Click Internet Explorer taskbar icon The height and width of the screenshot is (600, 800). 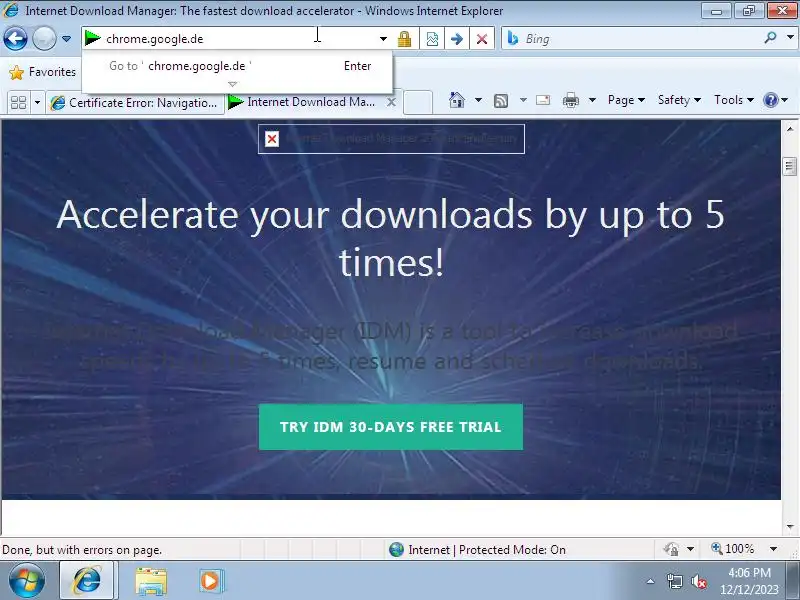87,581
